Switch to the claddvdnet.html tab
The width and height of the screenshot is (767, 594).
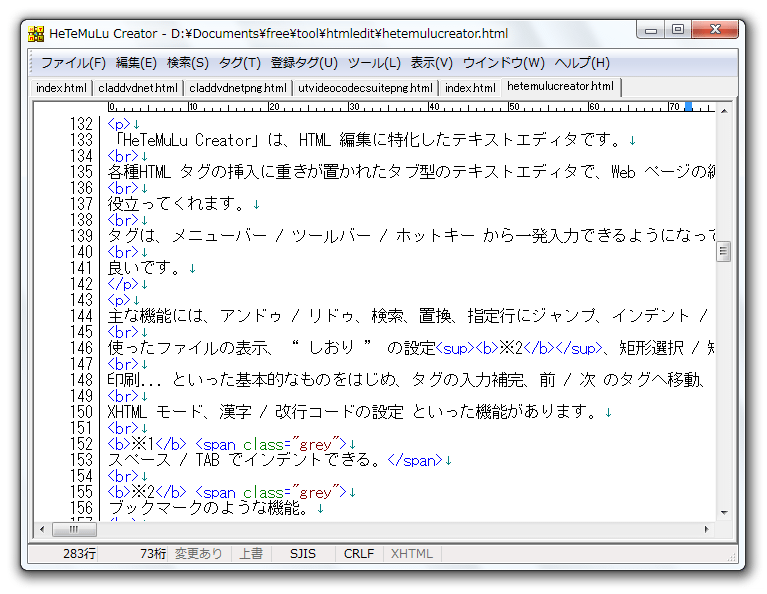pyautogui.click(x=137, y=88)
